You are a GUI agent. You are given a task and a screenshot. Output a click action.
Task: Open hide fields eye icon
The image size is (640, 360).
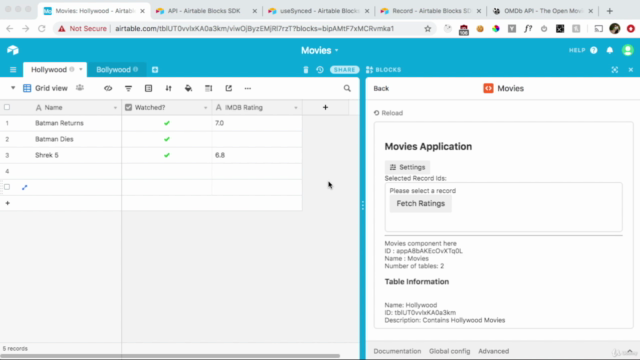tap(108, 88)
